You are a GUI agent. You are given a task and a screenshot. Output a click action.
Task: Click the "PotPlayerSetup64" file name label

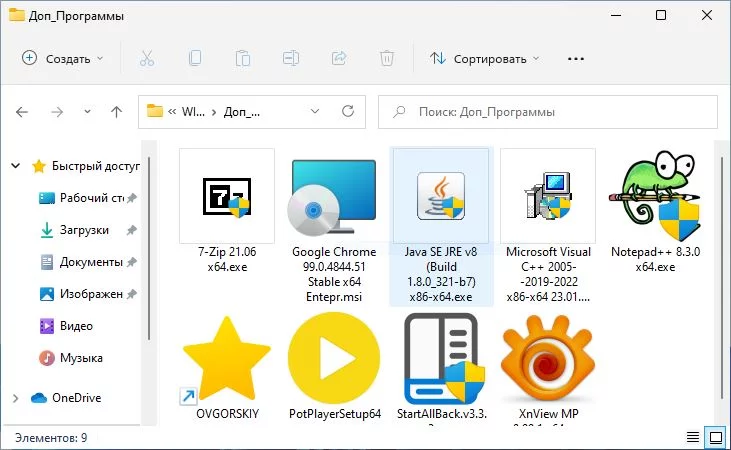[335, 414]
